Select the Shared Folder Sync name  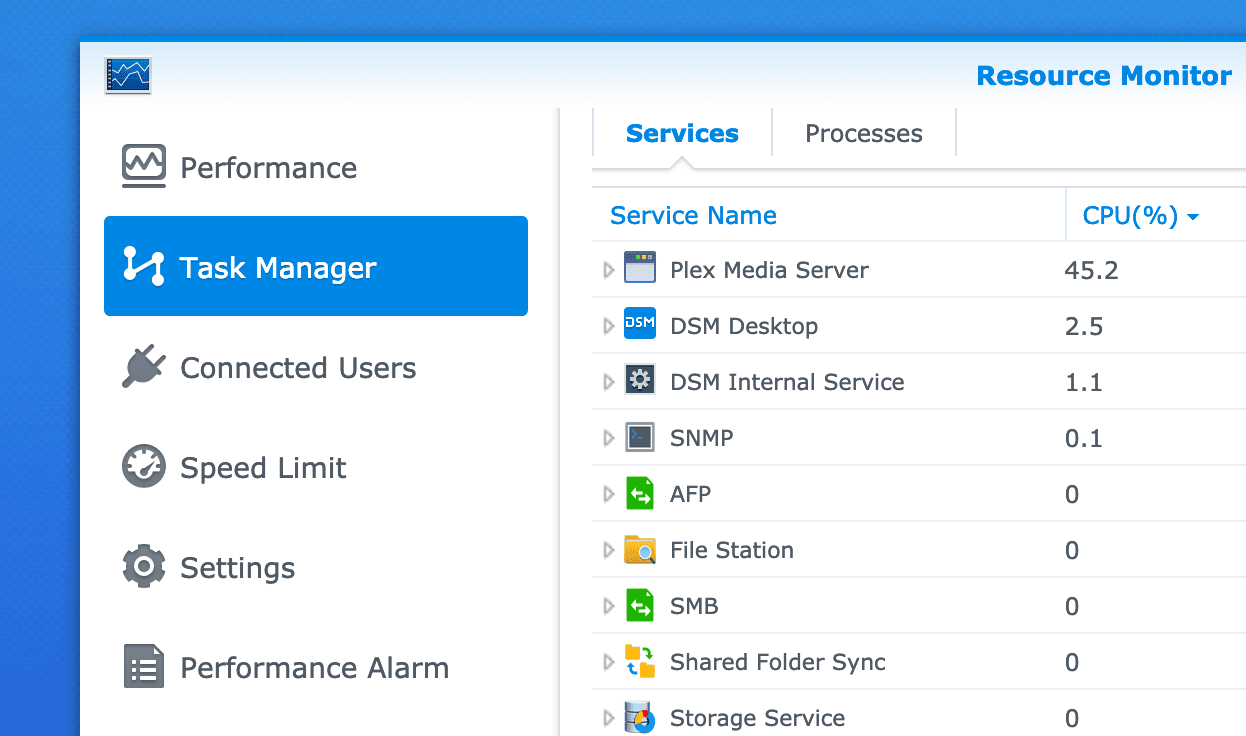[778, 662]
